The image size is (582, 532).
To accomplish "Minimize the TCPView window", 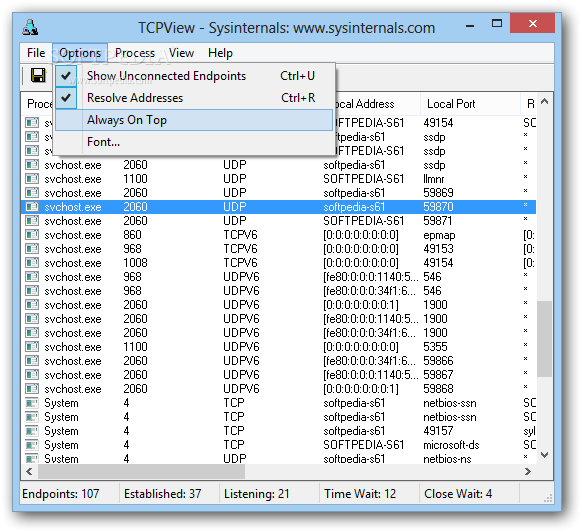I will pyautogui.click(x=470, y=26).
